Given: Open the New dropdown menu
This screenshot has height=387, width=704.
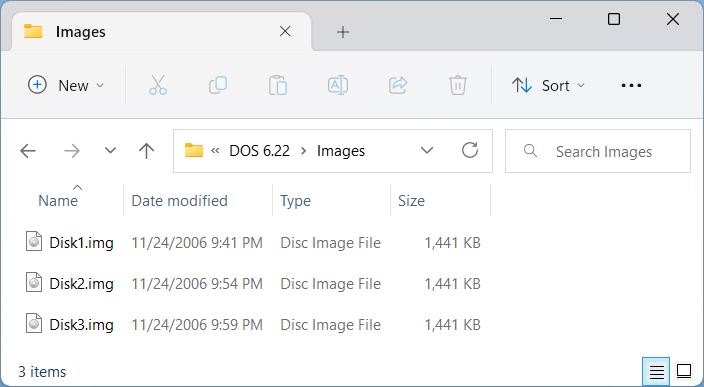Looking at the screenshot, I should point(66,85).
